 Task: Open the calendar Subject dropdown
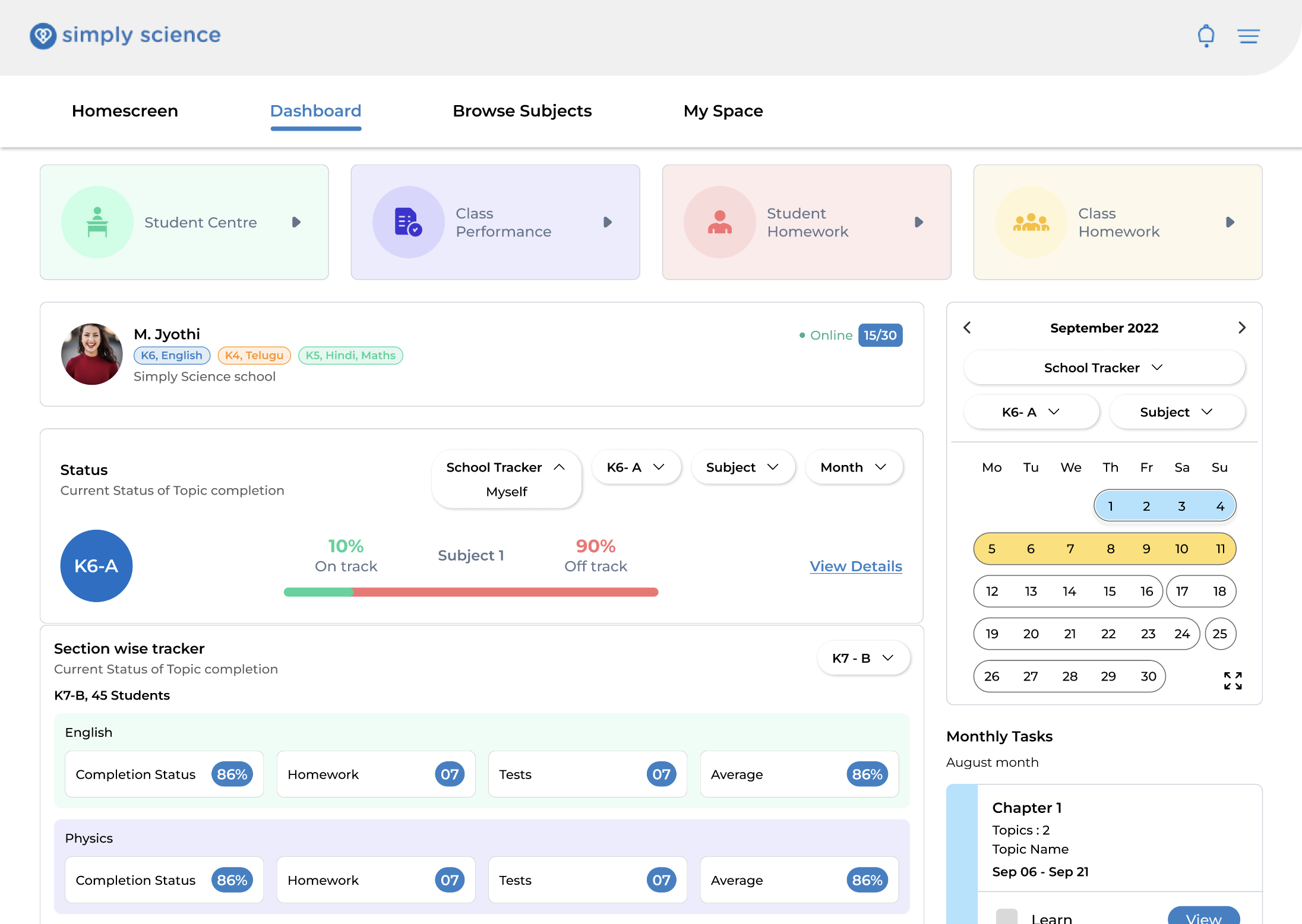click(1176, 412)
